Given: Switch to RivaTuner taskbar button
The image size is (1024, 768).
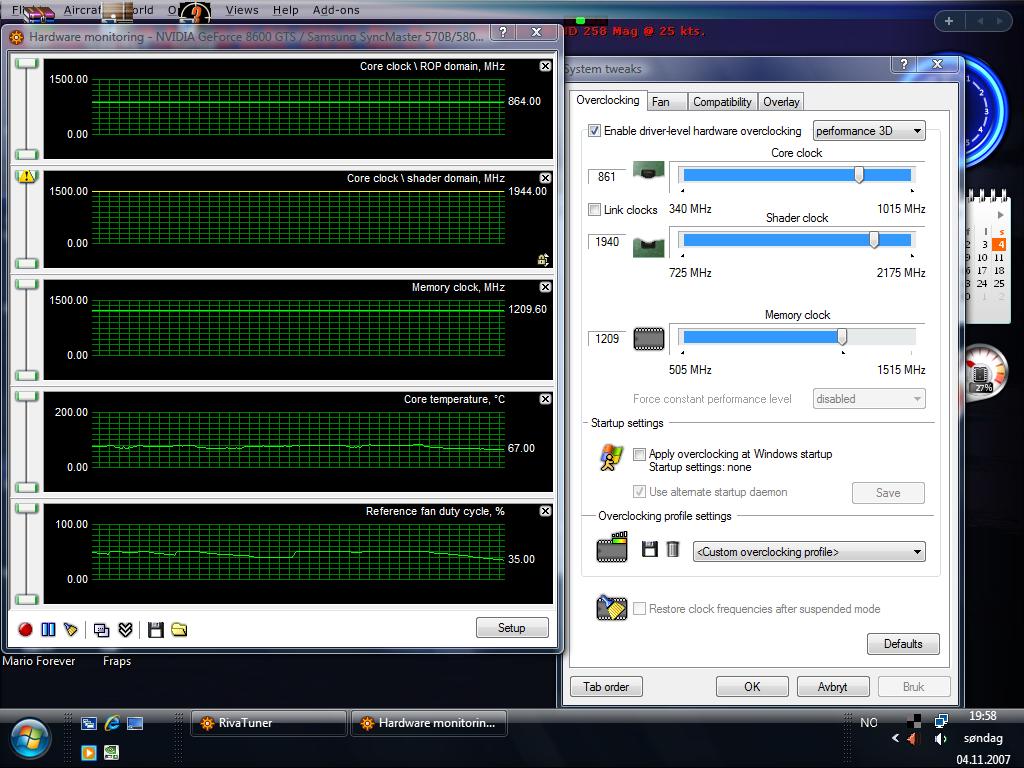Looking at the screenshot, I should pyautogui.click(x=268, y=723).
